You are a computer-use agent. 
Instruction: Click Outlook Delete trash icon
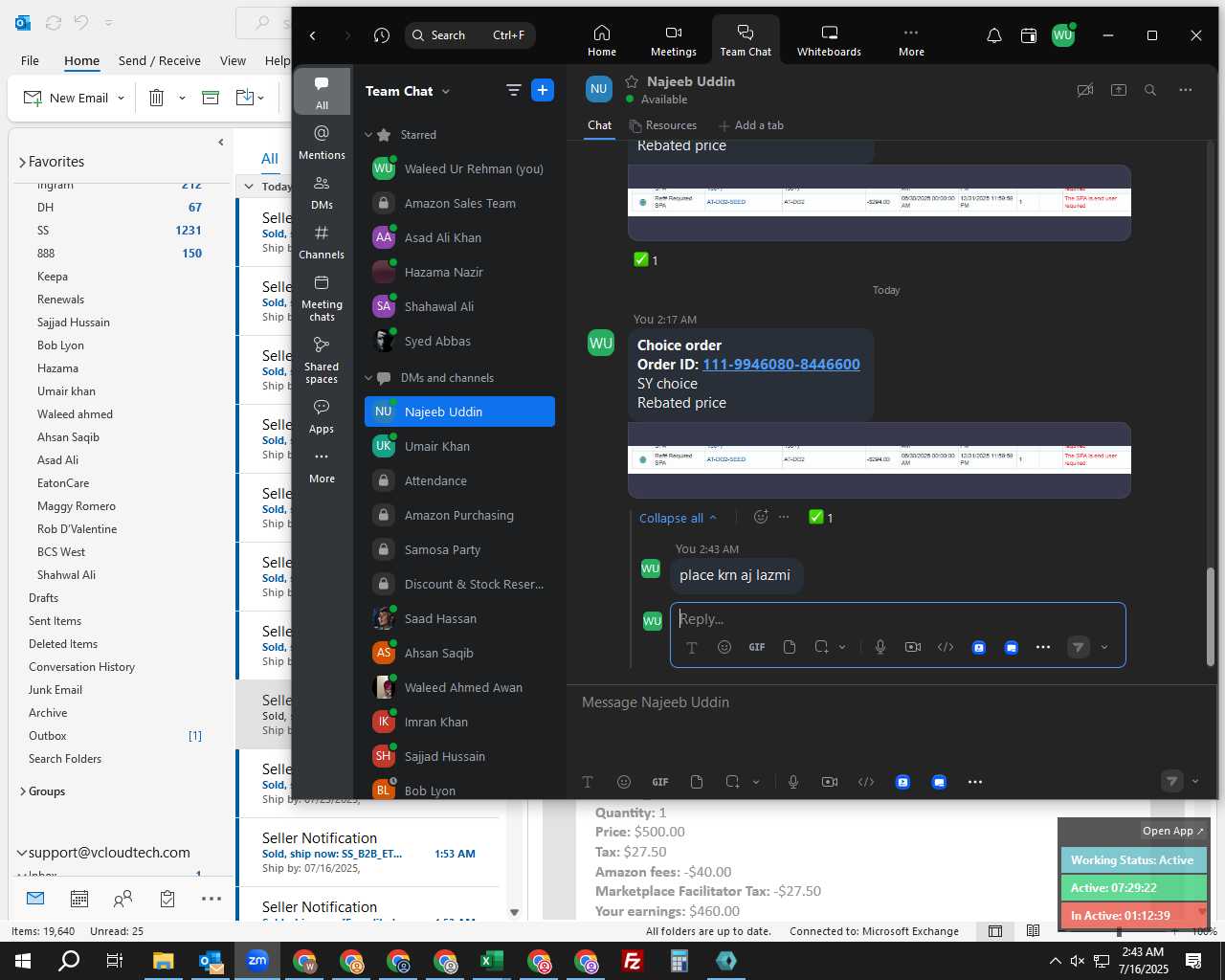[x=157, y=98]
